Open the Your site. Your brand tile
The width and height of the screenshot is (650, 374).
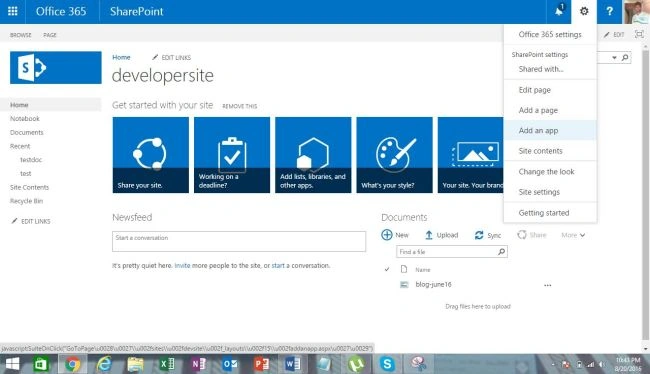pyautogui.click(x=471, y=155)
